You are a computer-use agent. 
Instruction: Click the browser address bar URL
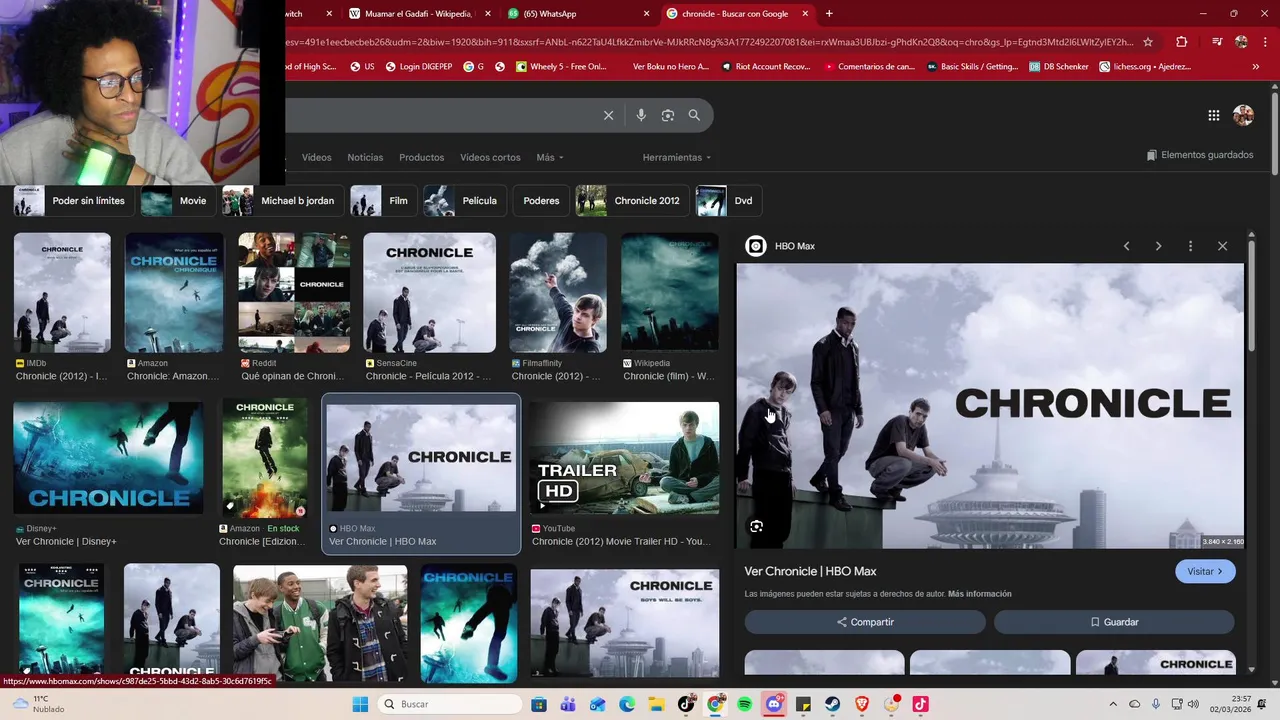point(710,42)
